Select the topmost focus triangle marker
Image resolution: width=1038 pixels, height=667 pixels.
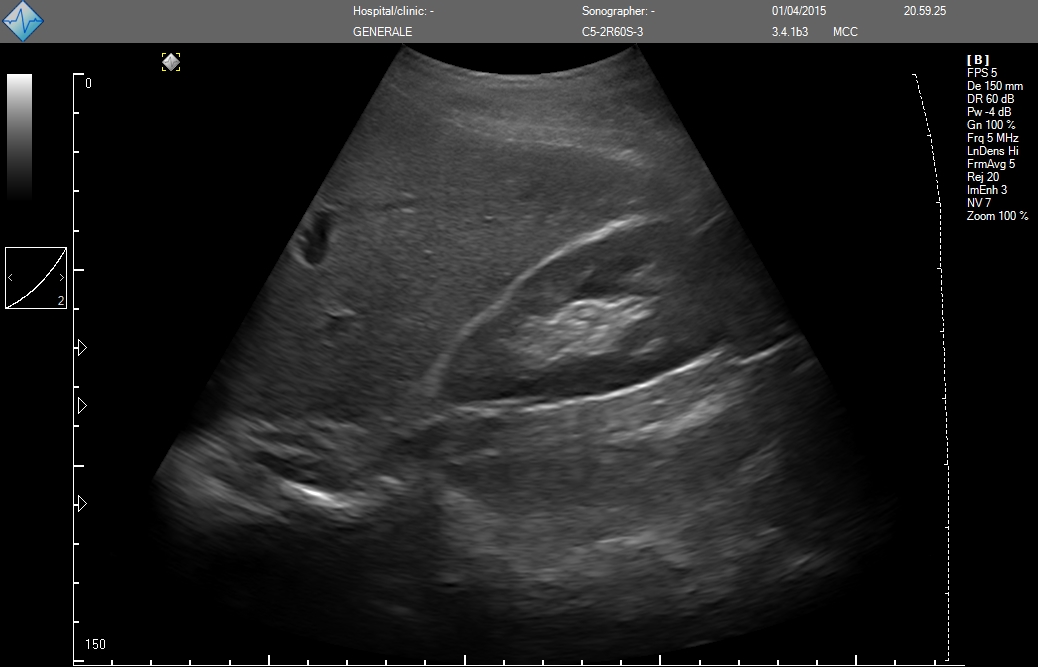(82, 347)
